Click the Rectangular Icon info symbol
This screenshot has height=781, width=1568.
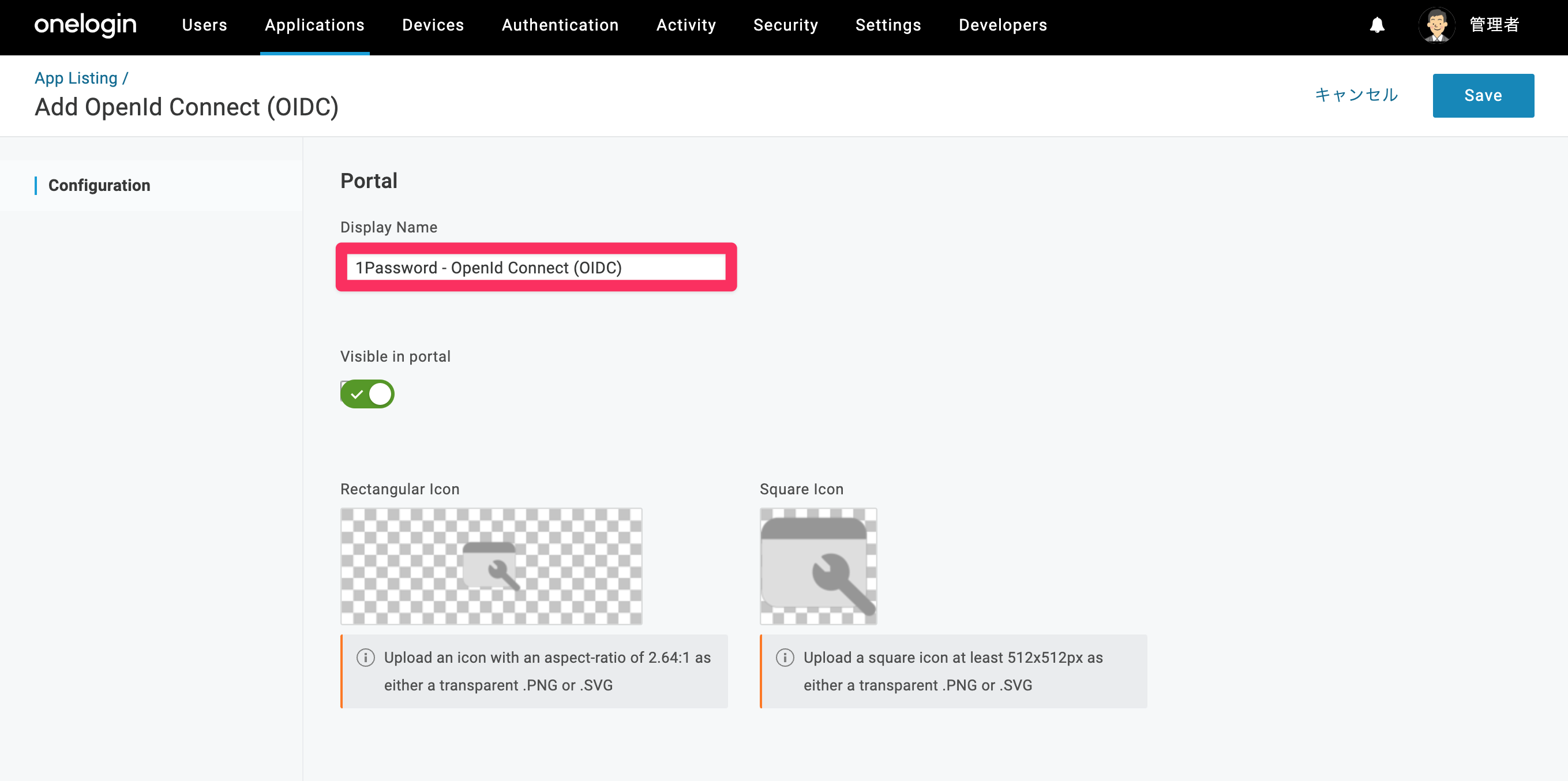[x=365, y=658]
